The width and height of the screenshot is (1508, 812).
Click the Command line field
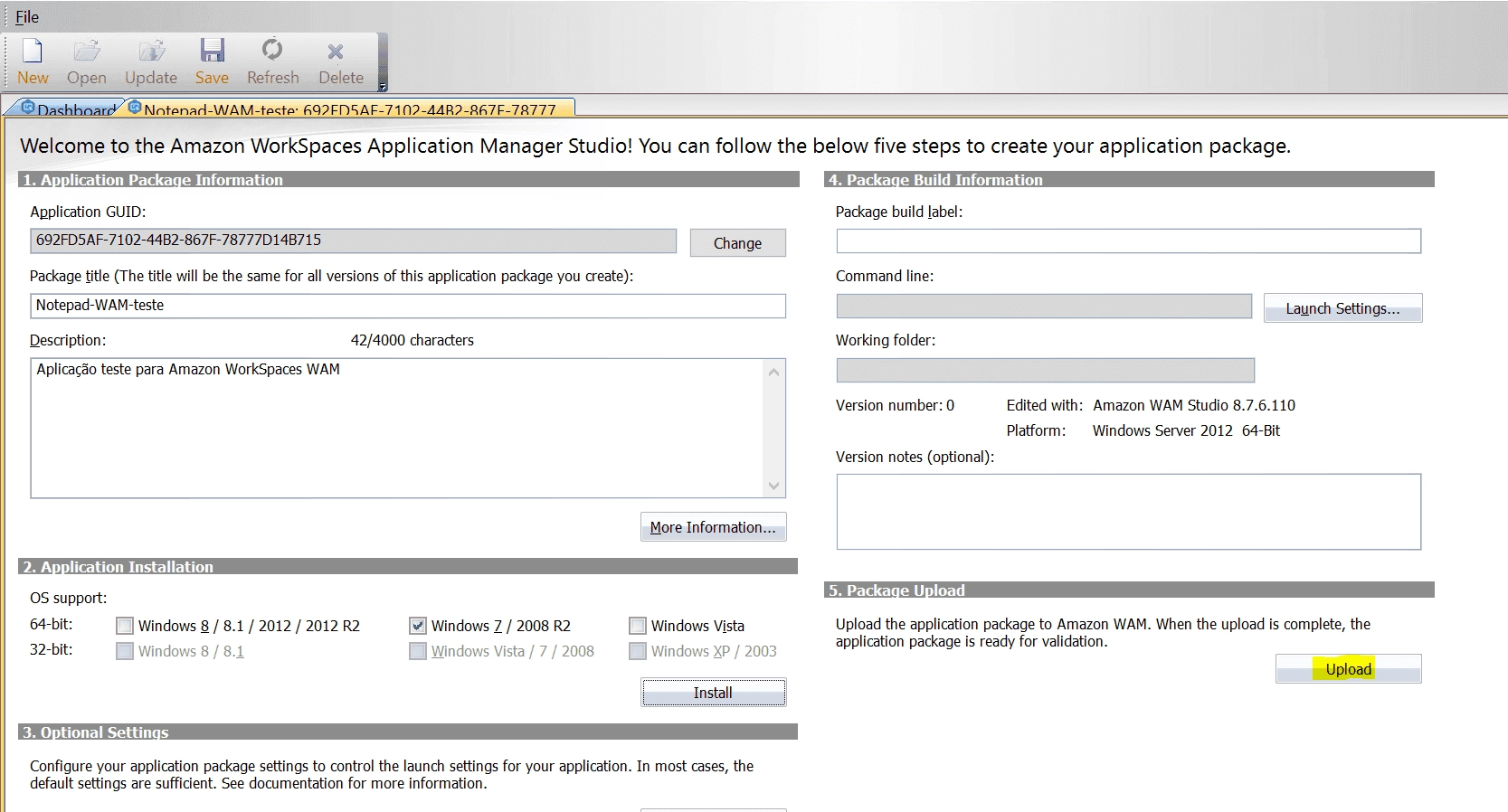tap(1044, 307)
